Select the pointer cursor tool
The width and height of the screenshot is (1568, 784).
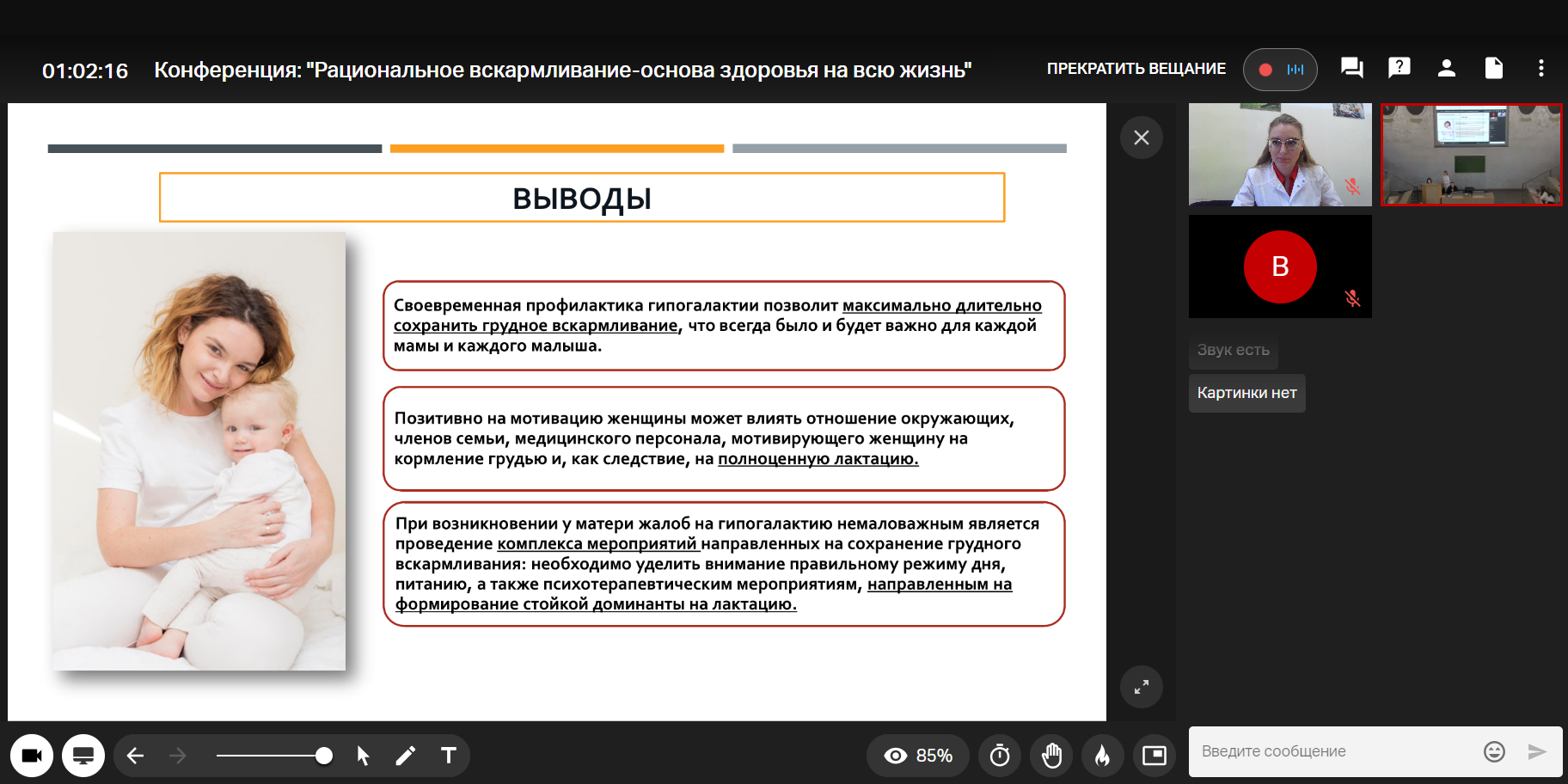click(363, 756)
